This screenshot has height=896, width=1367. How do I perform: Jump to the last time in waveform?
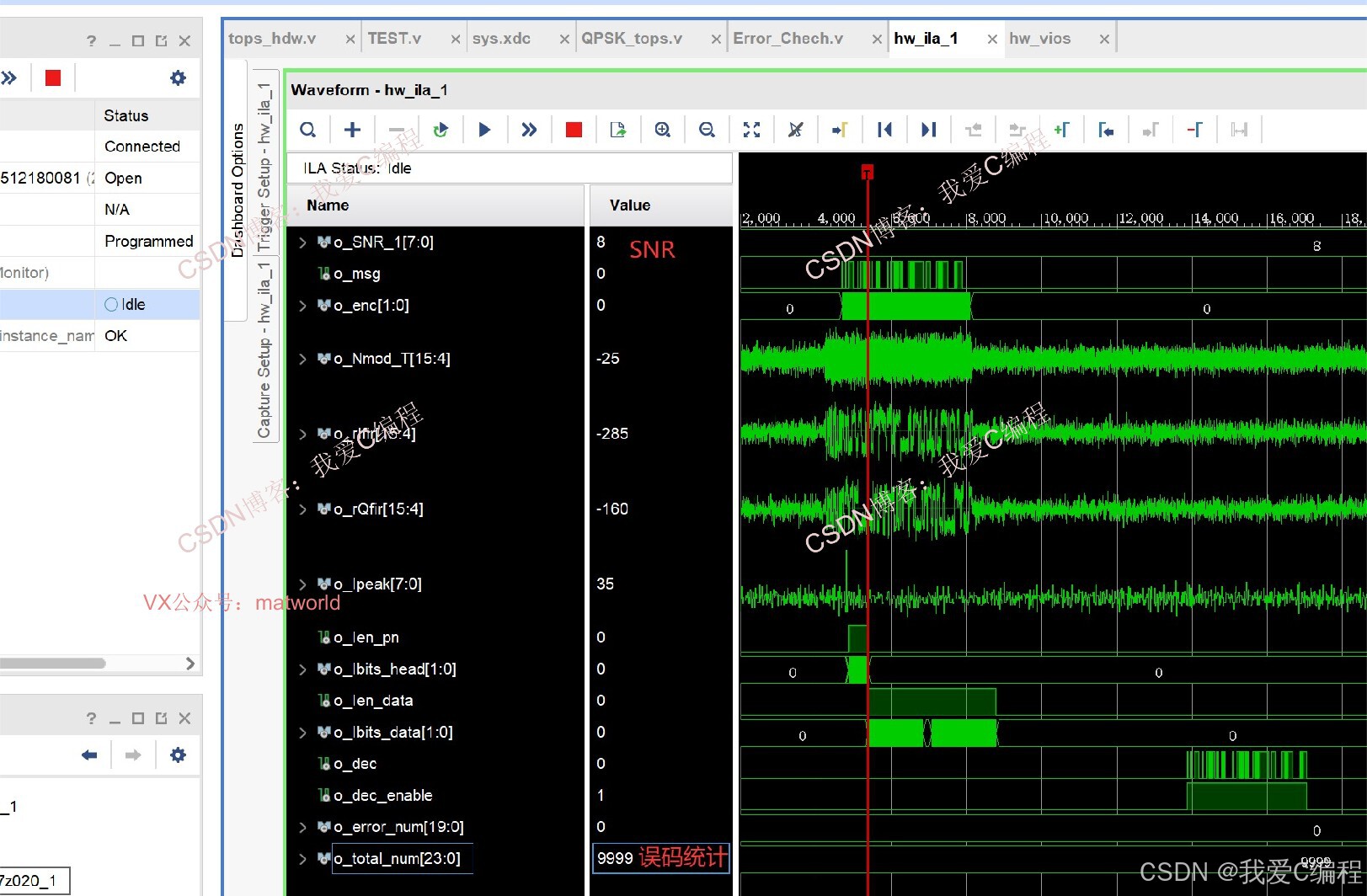[x=928, y=130]
